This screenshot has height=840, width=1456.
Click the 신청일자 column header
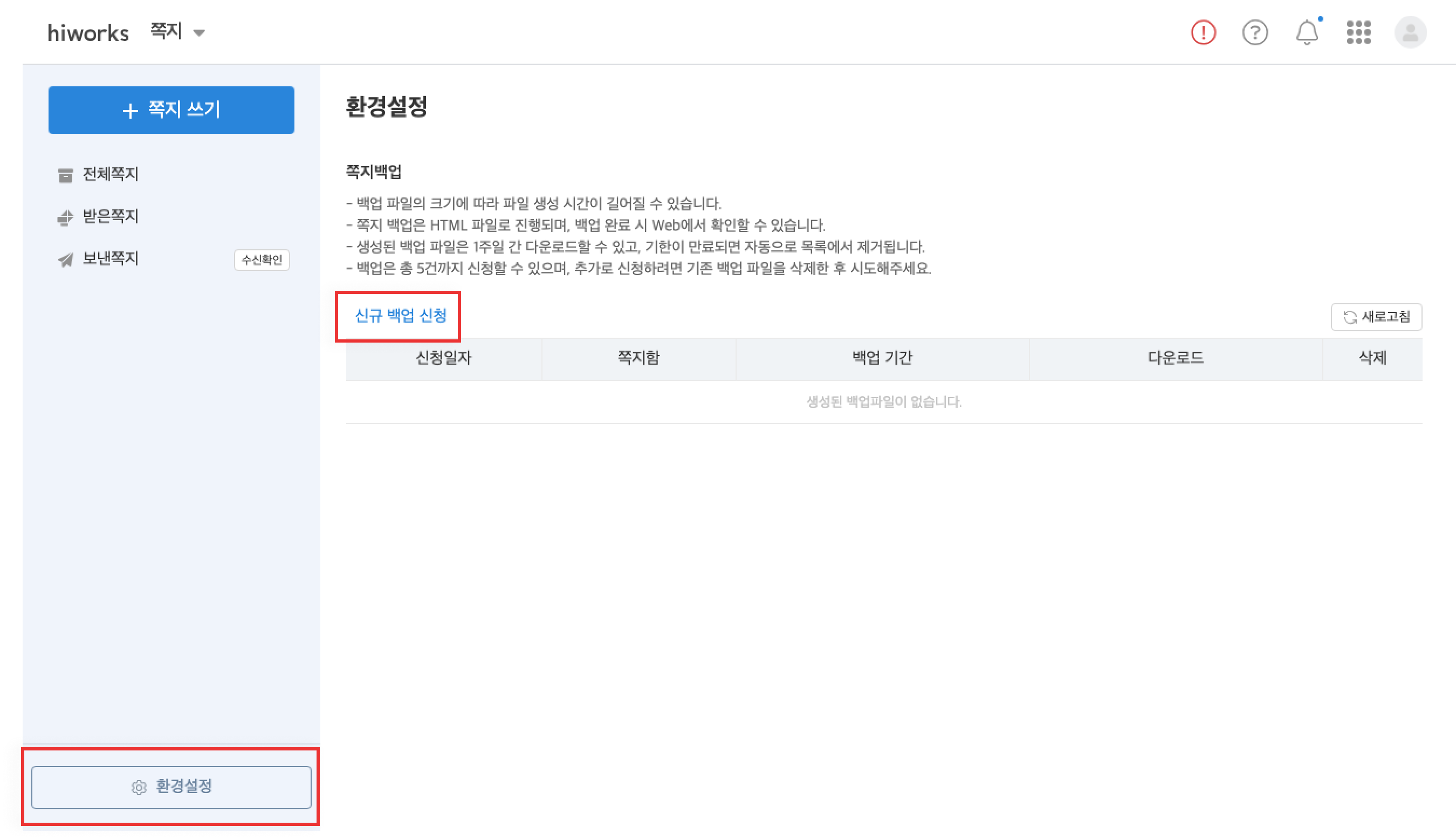click(443, 358)
